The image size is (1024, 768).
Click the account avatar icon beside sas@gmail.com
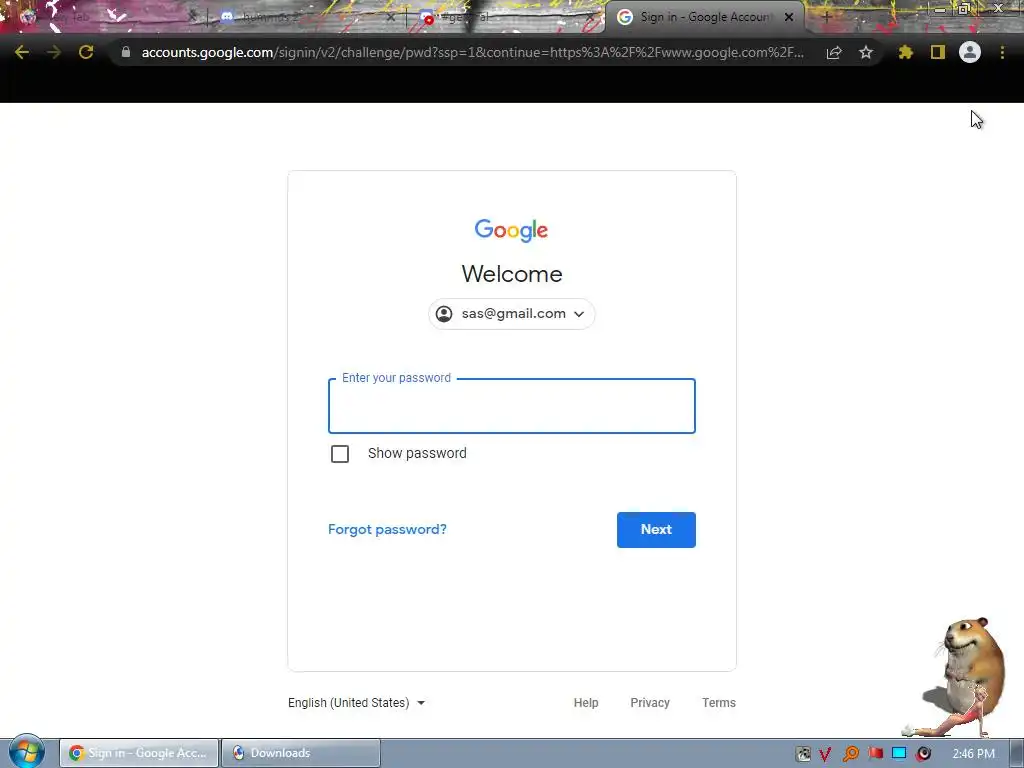(444, 314)
